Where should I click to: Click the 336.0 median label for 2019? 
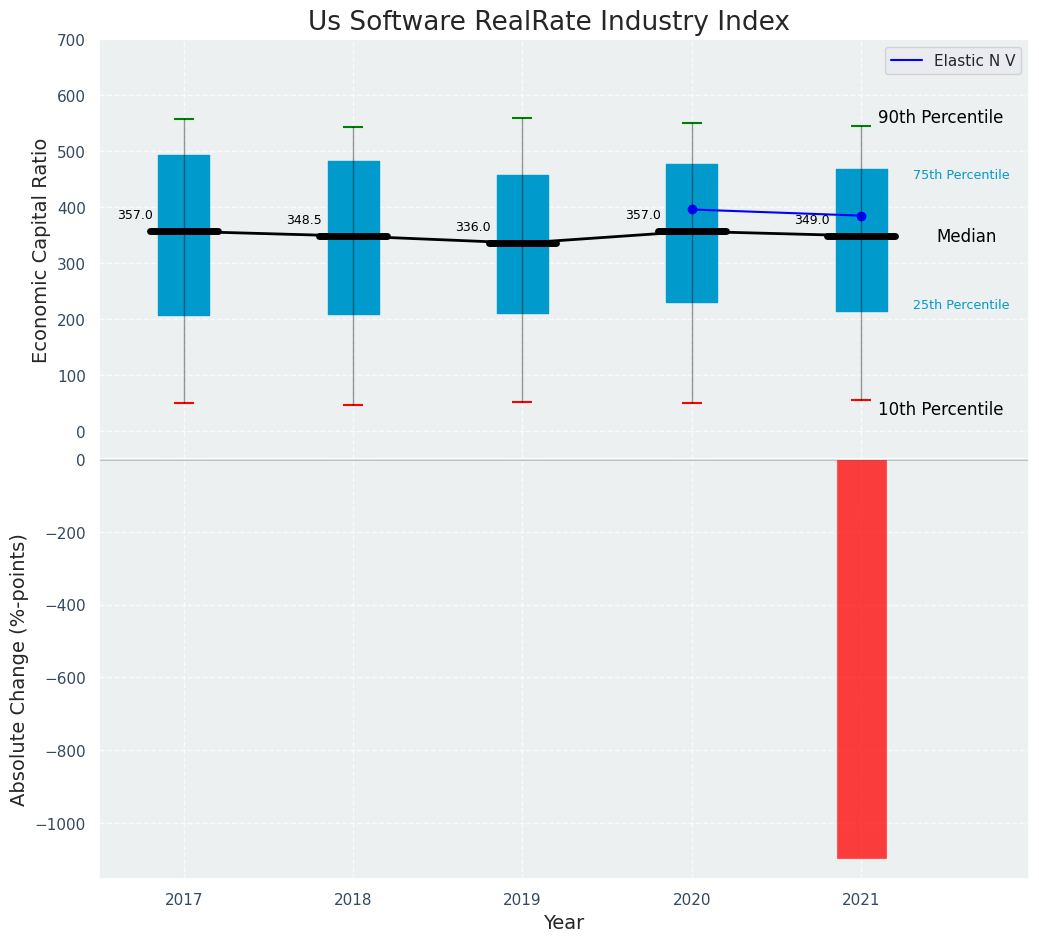tap(473, 227)
